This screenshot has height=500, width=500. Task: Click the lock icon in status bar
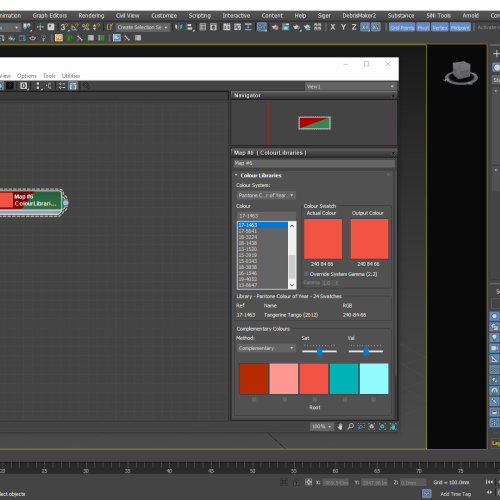296,482
